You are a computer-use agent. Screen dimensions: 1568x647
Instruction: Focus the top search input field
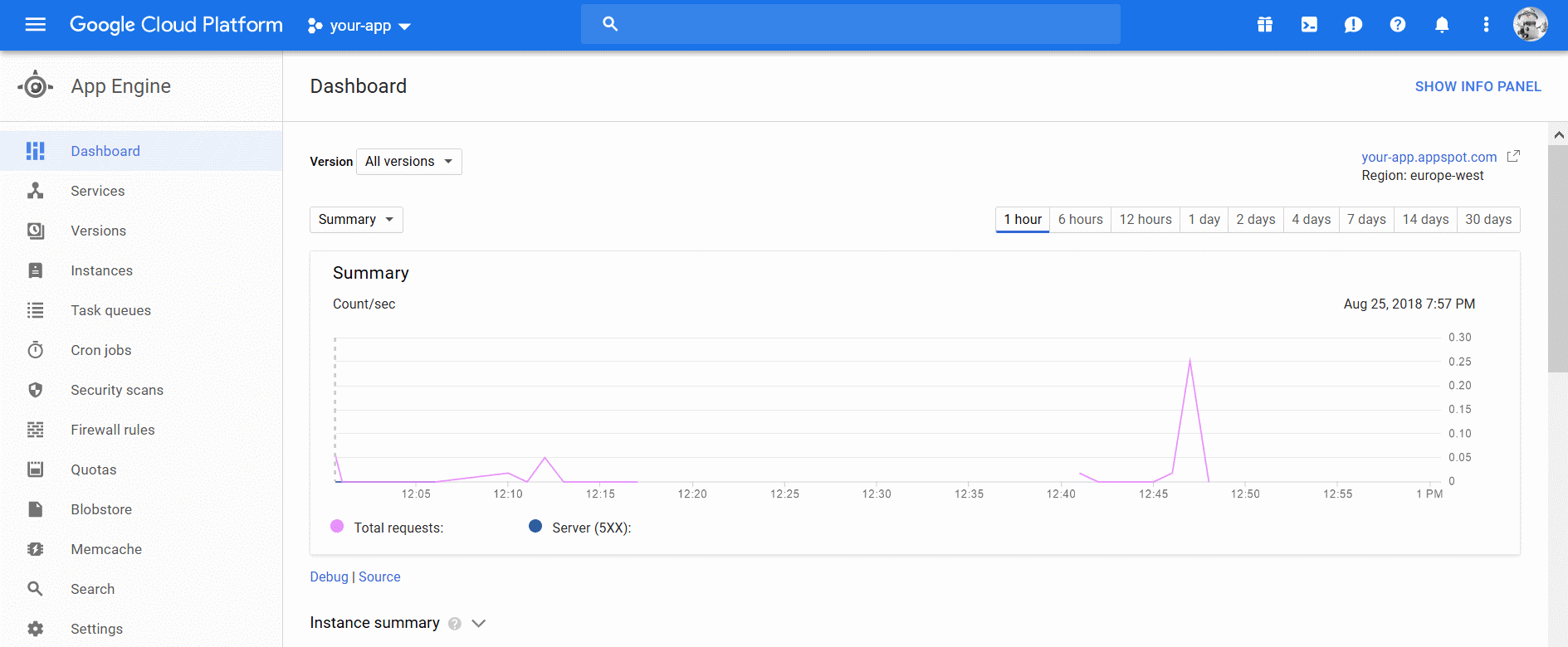[x=851, y=24]
